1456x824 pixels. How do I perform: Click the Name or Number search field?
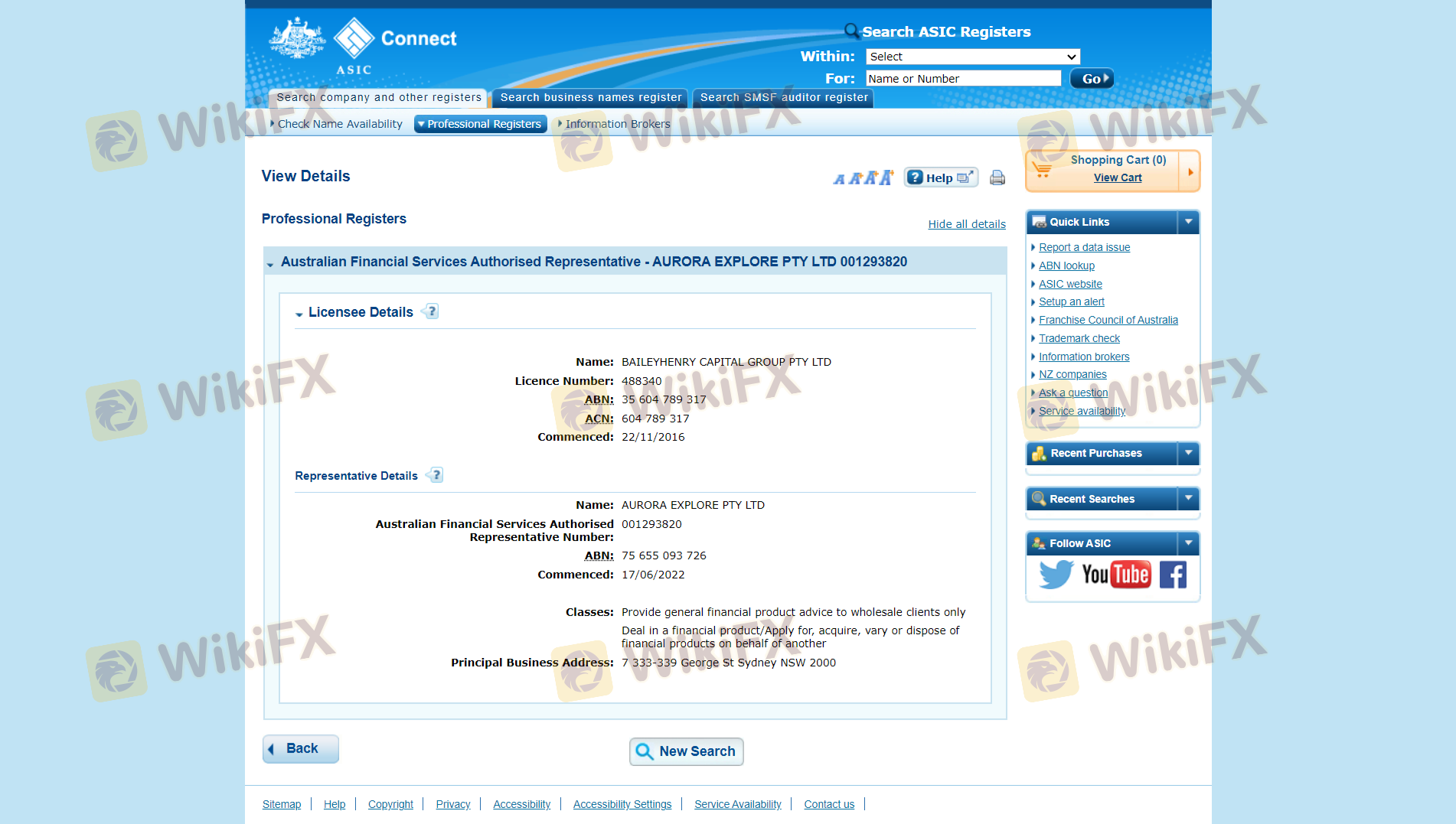point(962,79)
